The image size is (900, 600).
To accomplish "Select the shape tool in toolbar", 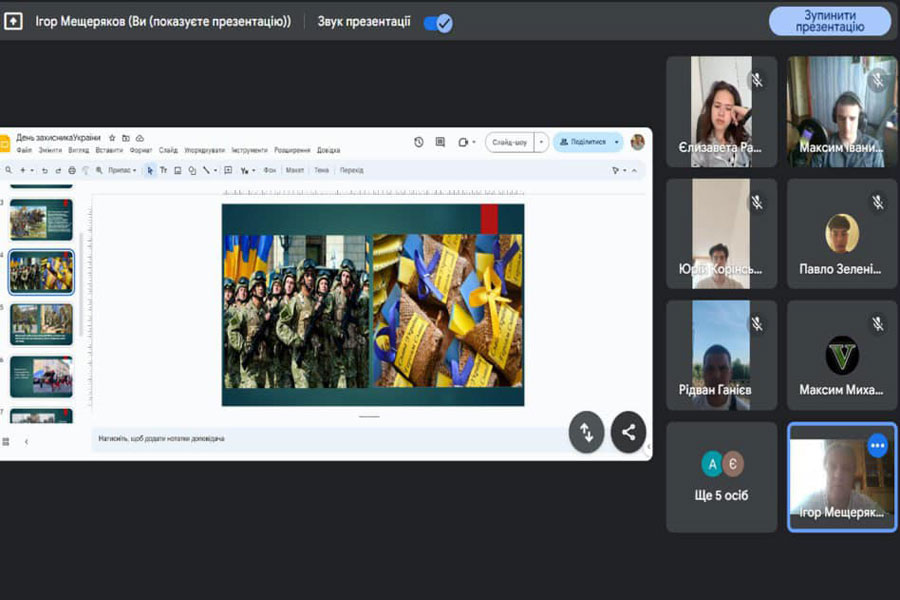I will pos(192,170).
